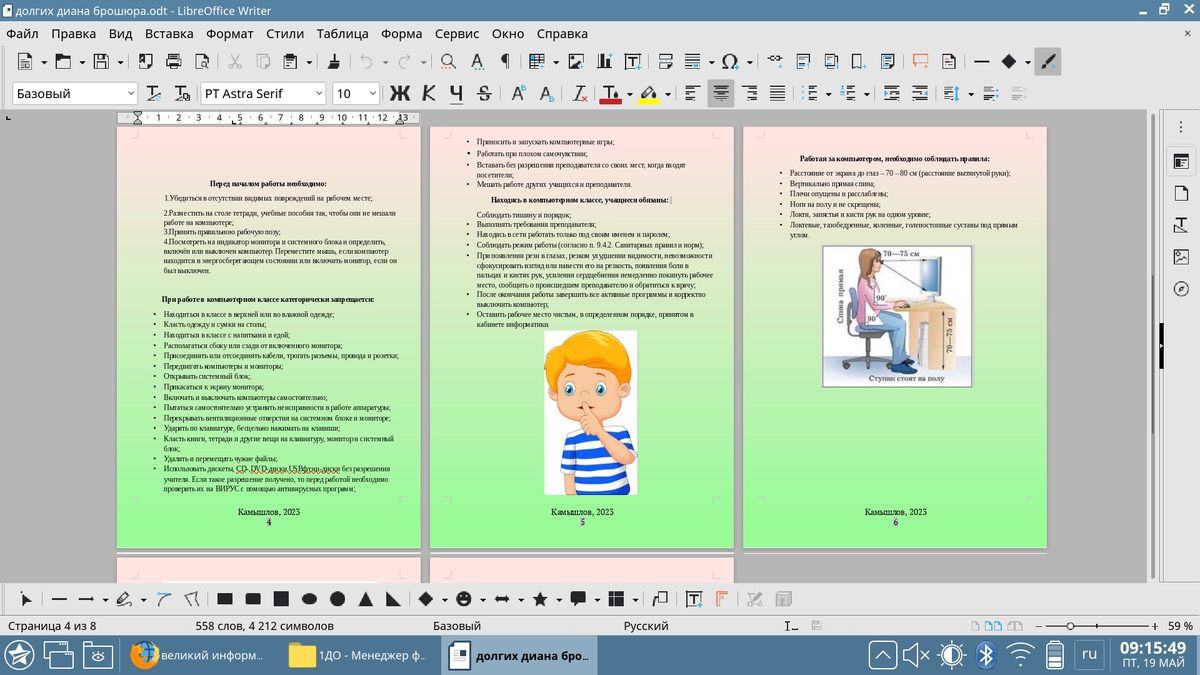The height and width of the screenshot is (675, 1200).
Task: Toggle Bold (Ж) formatting
Action: pos(400,94)
